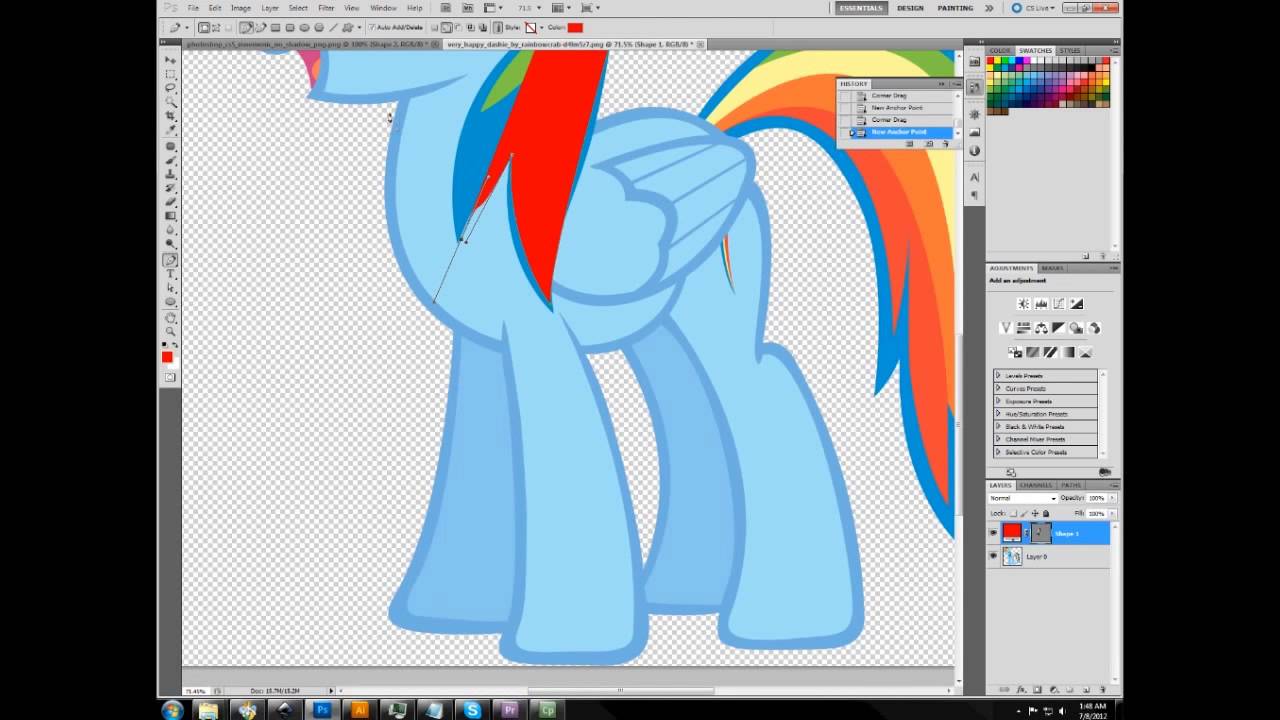The image size is (1280, 720).
Task: Expand Selective Color Presets
Action: pyautogui.click(x=998, y=452)
